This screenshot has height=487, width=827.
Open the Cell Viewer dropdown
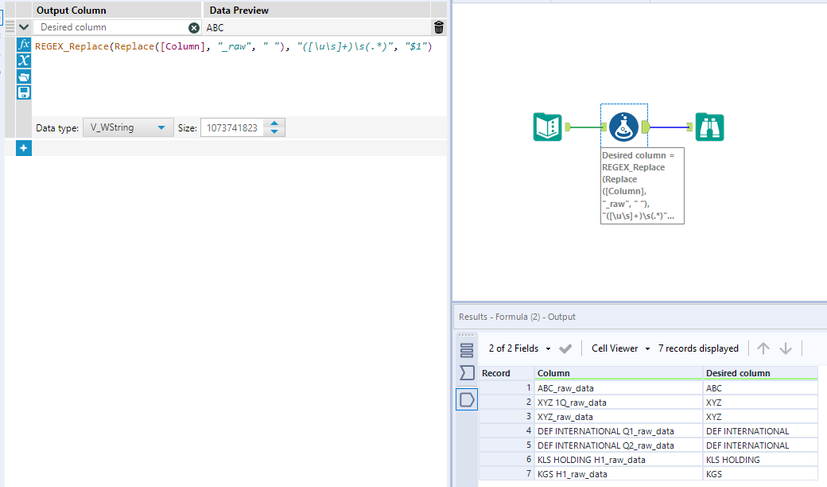tap(620, 349)
